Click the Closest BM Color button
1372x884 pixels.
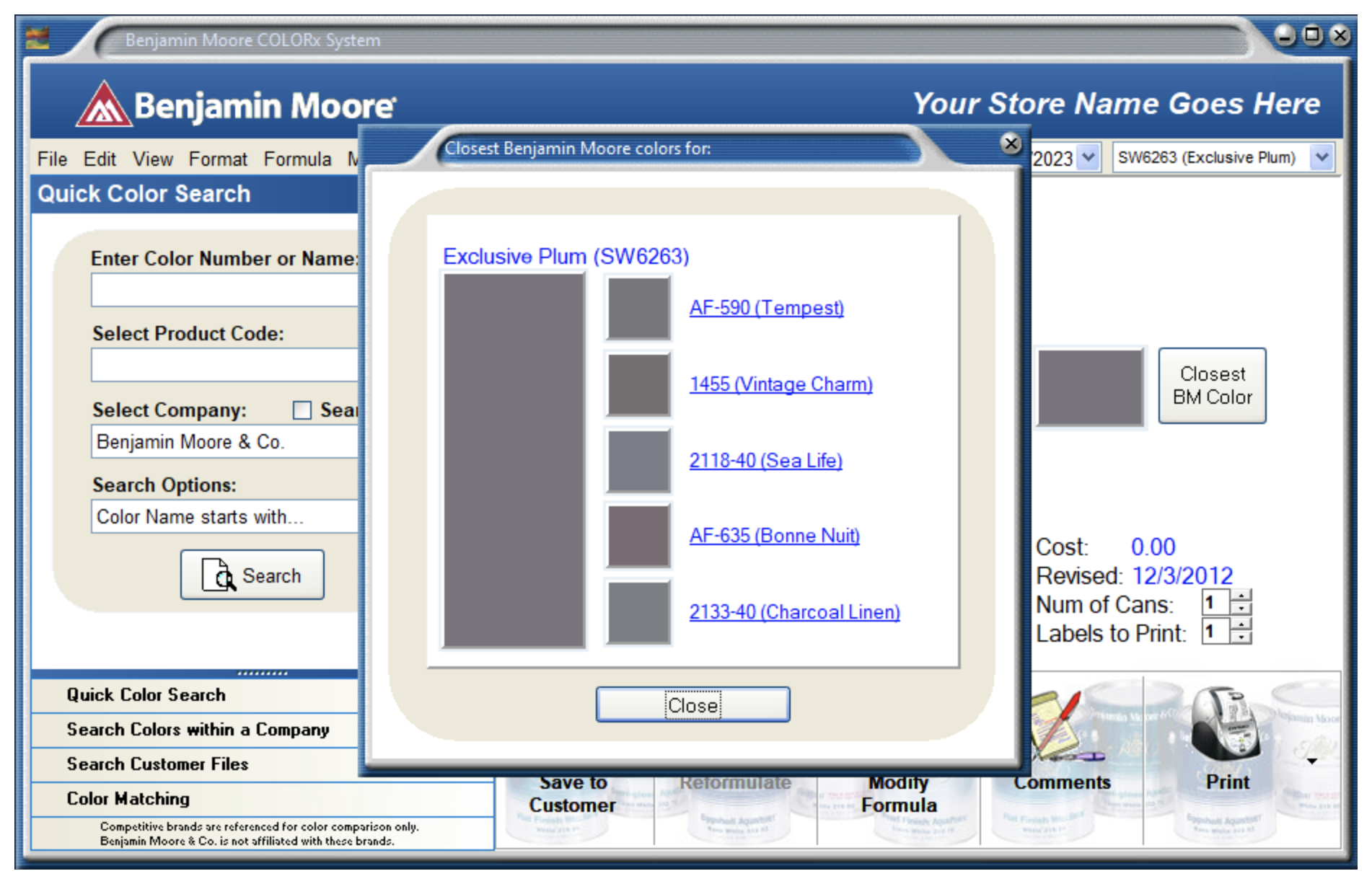click(x=1212, y=386)
